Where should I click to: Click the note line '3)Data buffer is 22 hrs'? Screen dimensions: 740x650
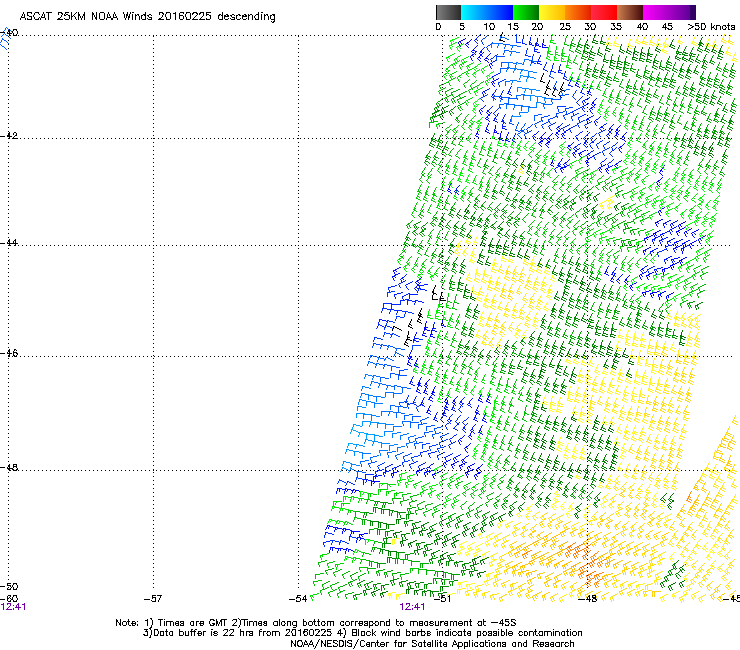tap(362, 633)
